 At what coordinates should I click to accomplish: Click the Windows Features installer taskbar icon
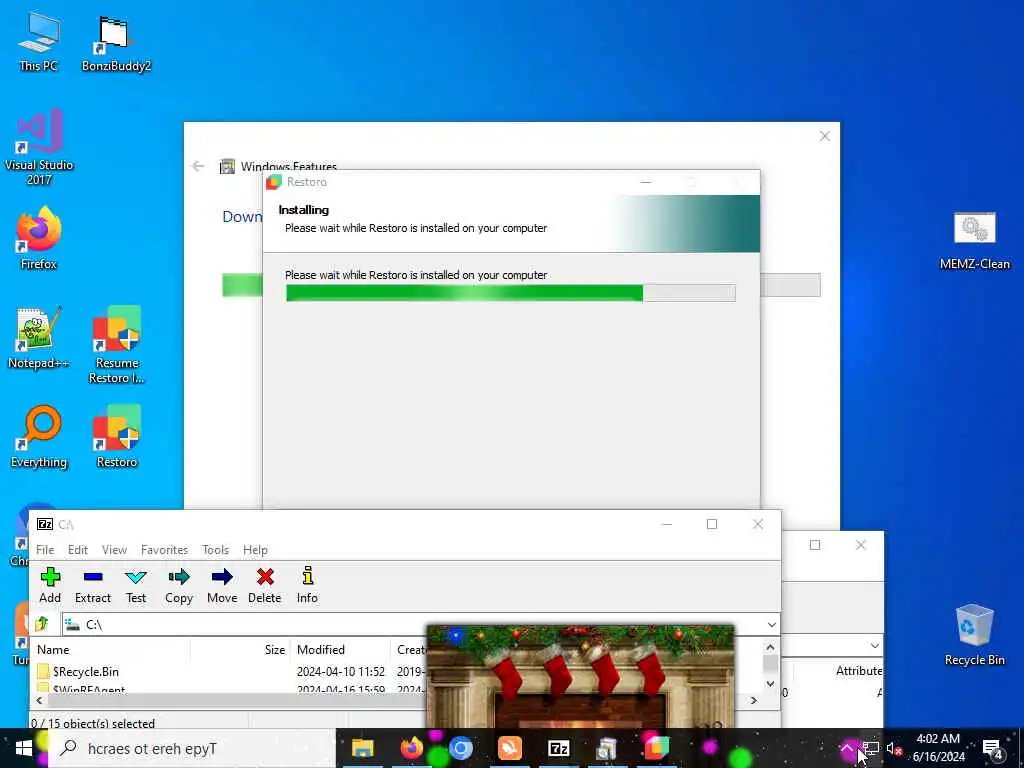pyautogui.click(x=607, y=748)
